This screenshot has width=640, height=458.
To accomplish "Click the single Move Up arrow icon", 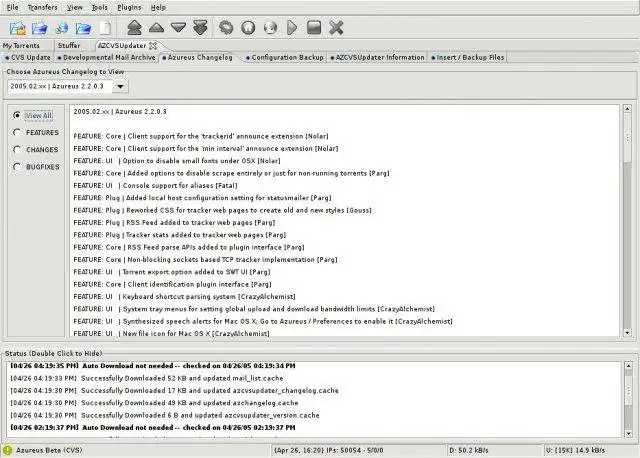I will click(x=156, y=28).
